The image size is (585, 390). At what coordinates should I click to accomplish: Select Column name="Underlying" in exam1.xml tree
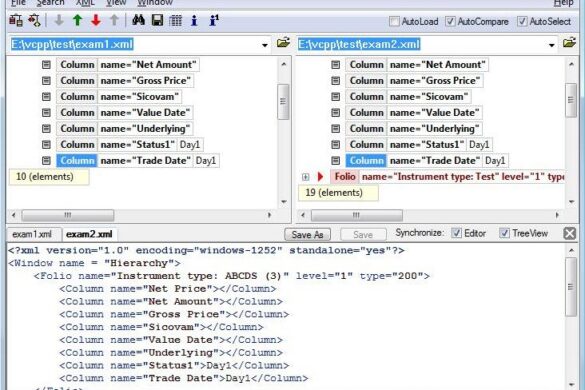124,129
